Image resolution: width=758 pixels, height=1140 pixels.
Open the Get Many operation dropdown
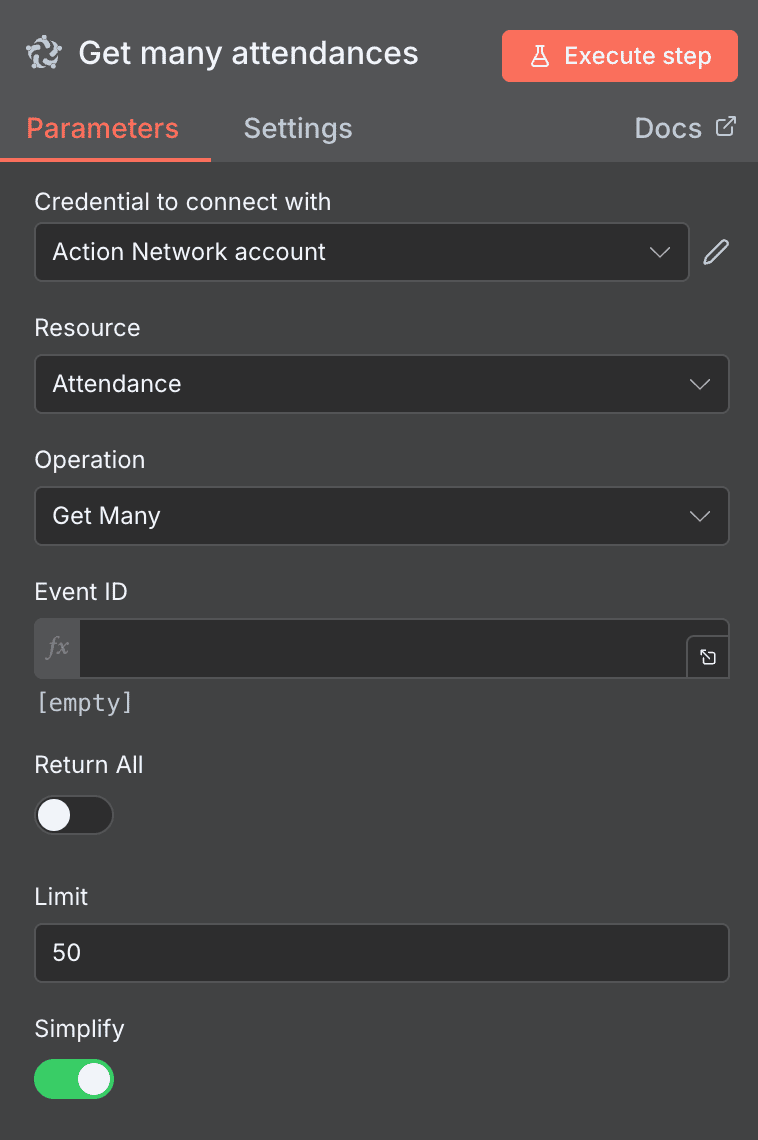tap(382, 516)
